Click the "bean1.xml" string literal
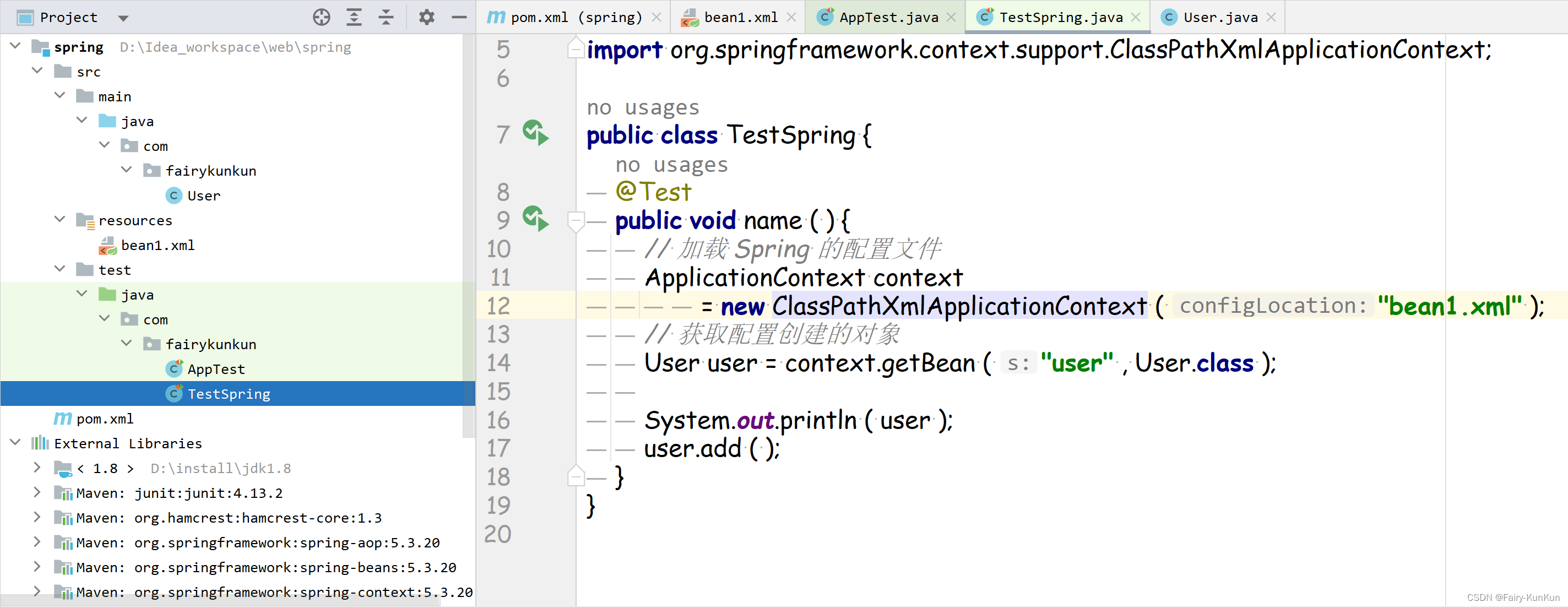This screenshot has width=1568, height=608. pos(1449,306)
